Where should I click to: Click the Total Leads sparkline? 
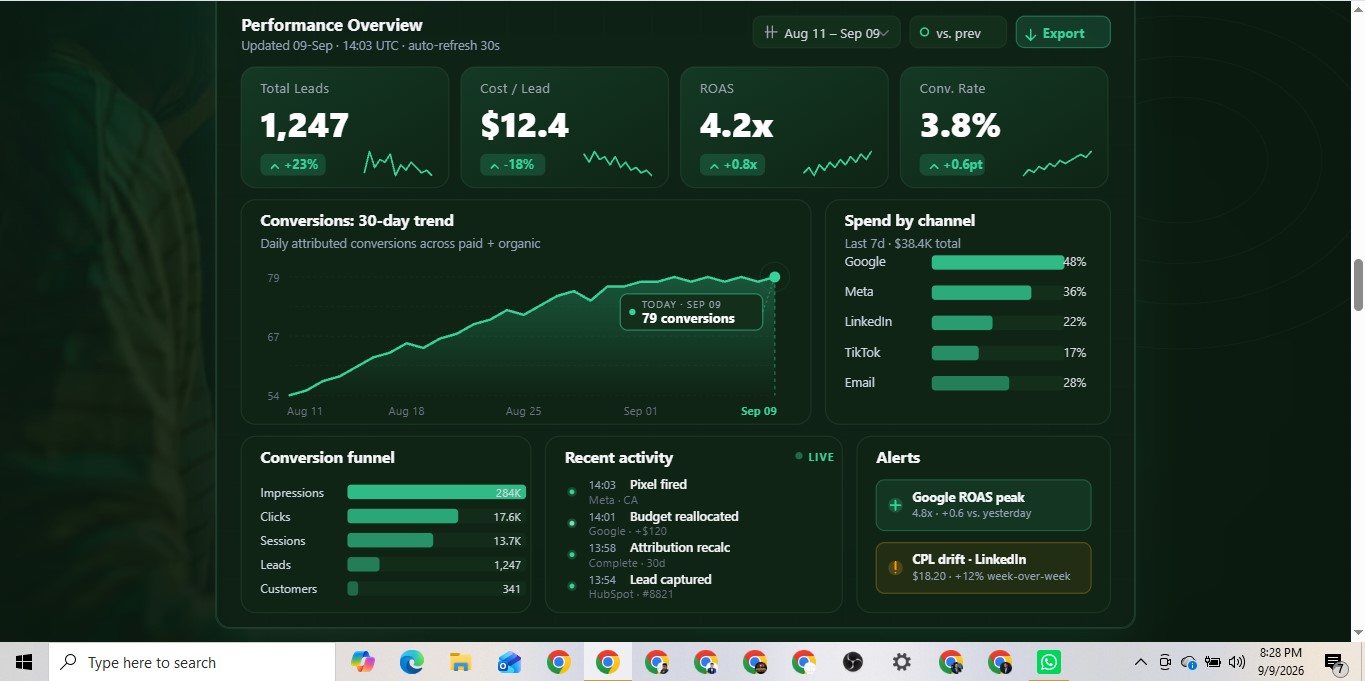tap(398, 164)
